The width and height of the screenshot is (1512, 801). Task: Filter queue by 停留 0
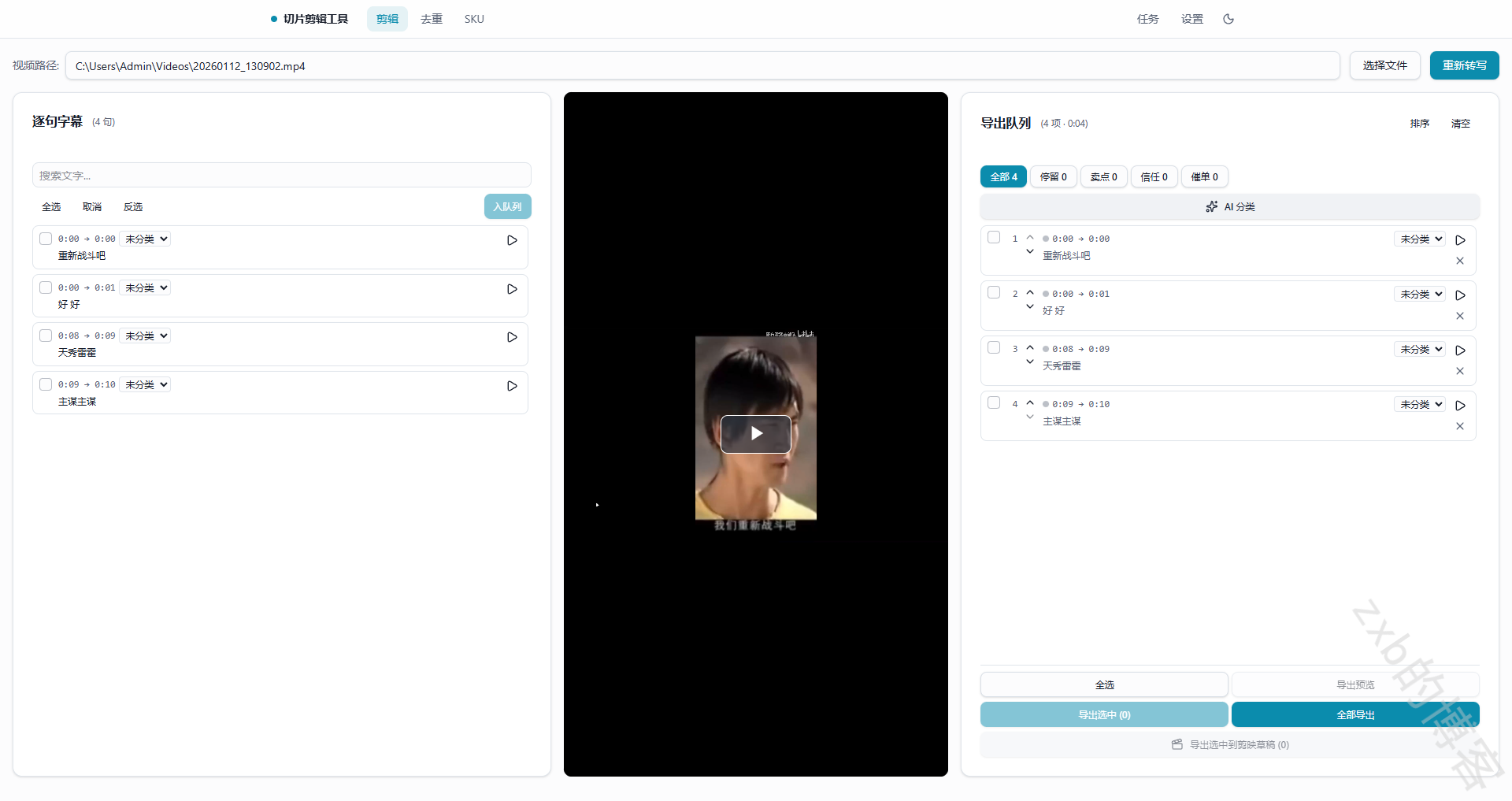click(x=1054, y=176)
